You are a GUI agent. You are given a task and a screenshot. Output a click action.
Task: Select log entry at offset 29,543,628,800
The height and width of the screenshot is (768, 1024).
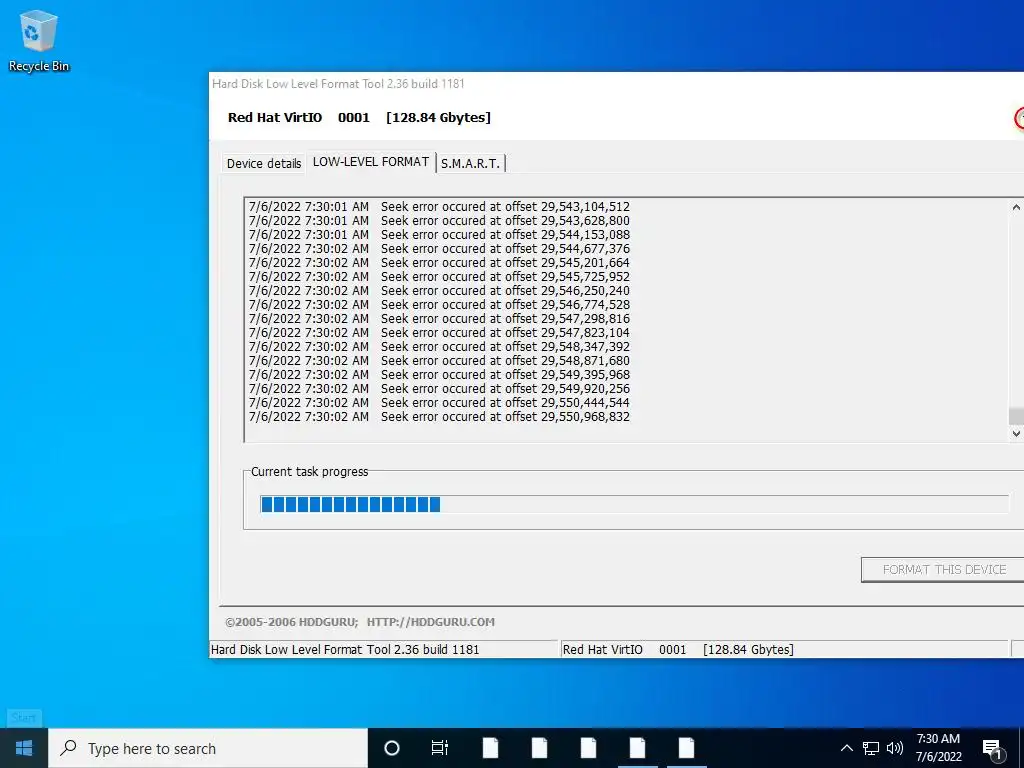439,221
